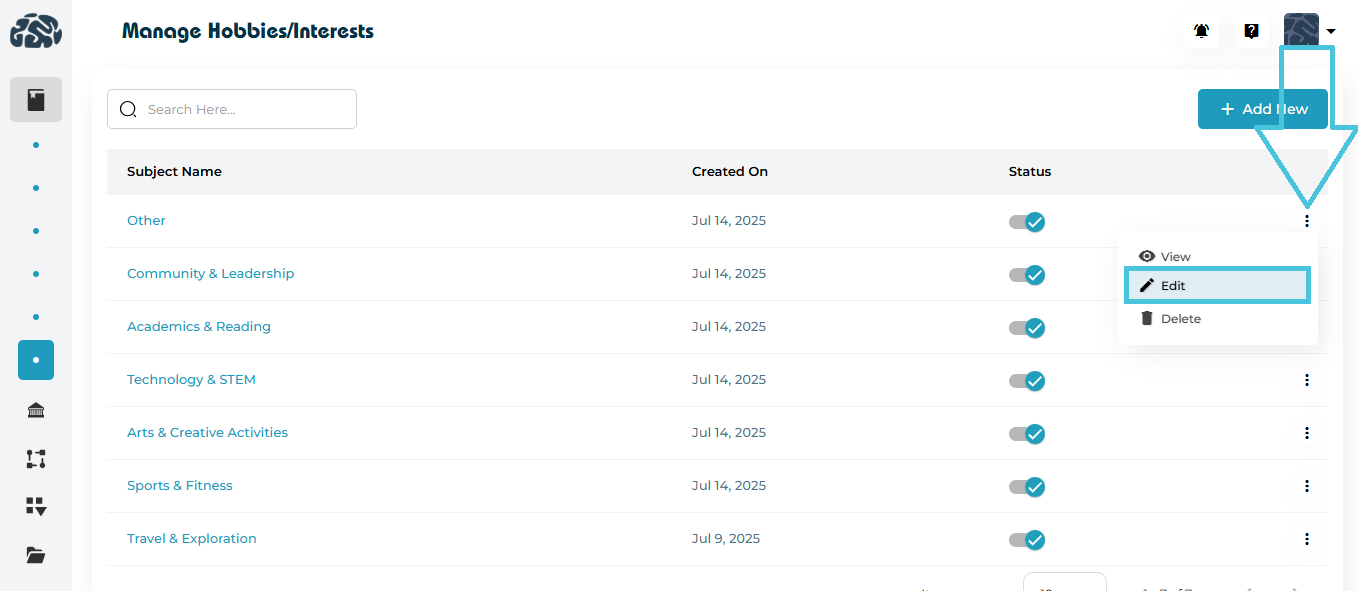Select View in the row context menu
Screen dimensions: 1358x591
pos(1175,257)
